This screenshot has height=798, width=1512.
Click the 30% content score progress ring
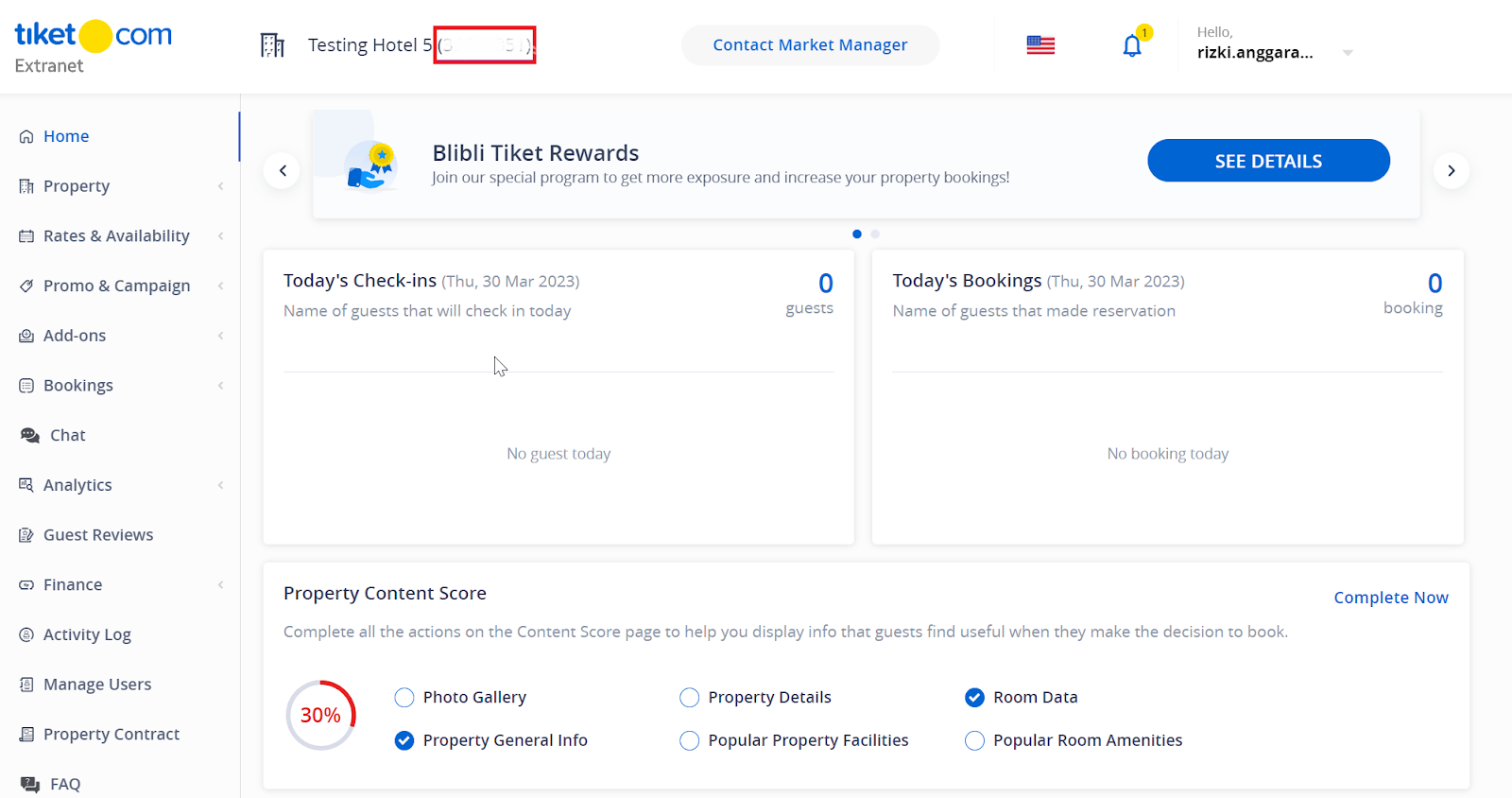pos(321,716)
